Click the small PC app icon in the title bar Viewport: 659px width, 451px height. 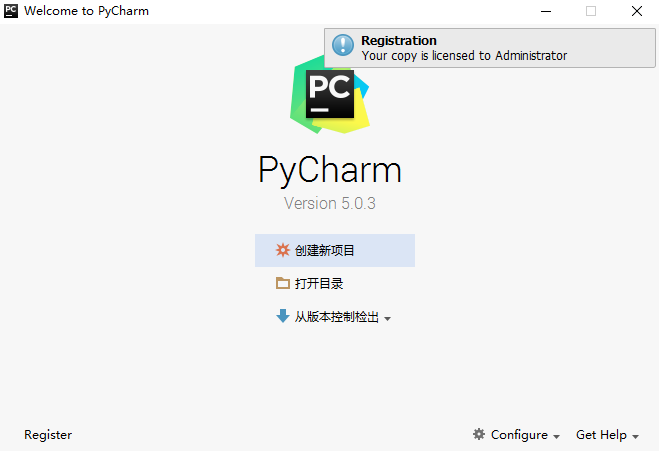click(11, 11)
